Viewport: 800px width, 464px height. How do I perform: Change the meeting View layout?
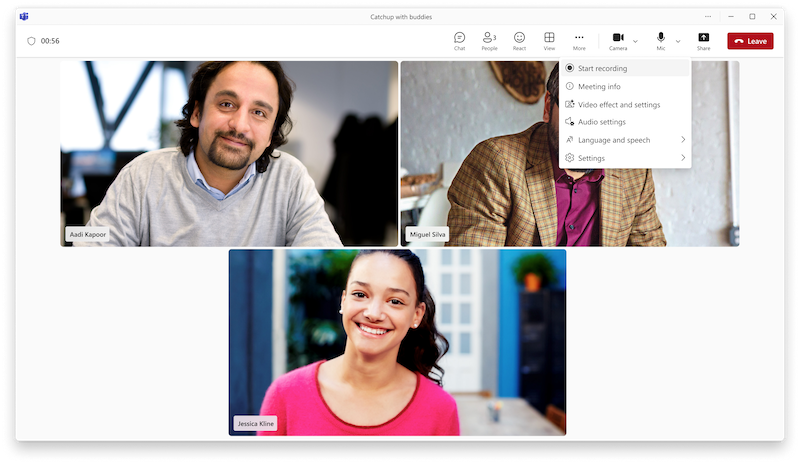[549, 40]
